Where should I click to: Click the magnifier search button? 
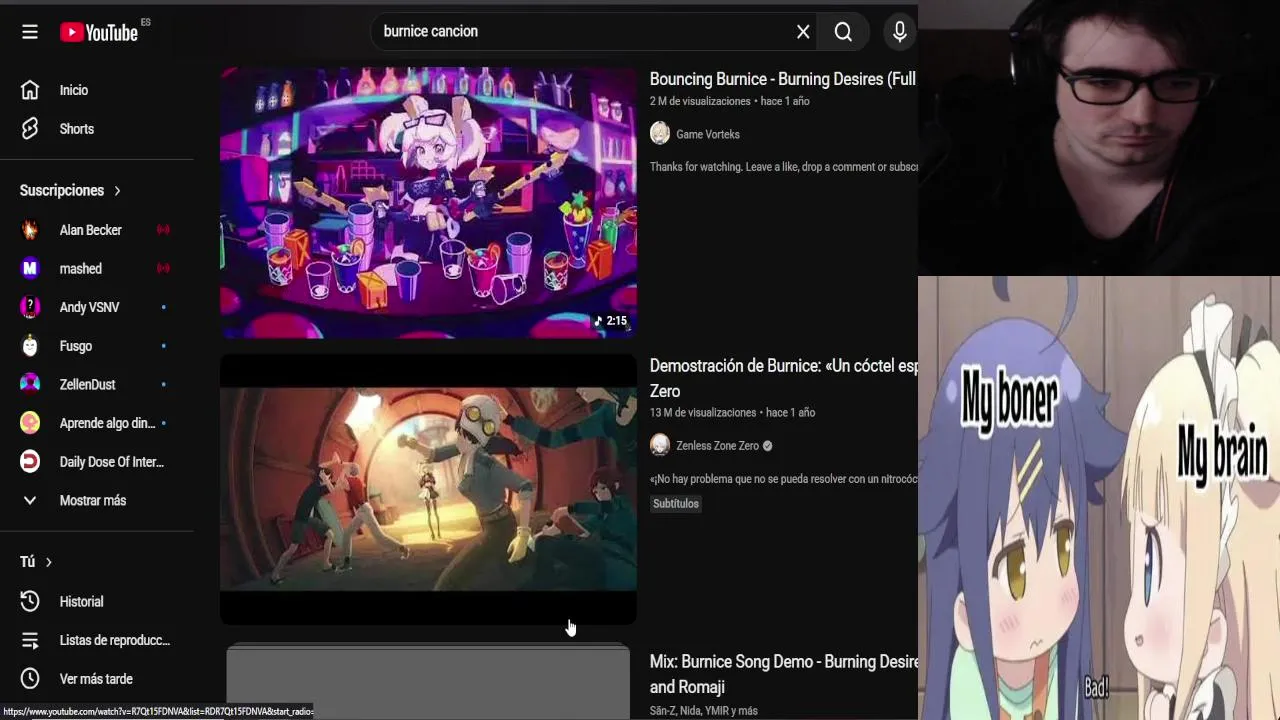click(x=843, y=32)
